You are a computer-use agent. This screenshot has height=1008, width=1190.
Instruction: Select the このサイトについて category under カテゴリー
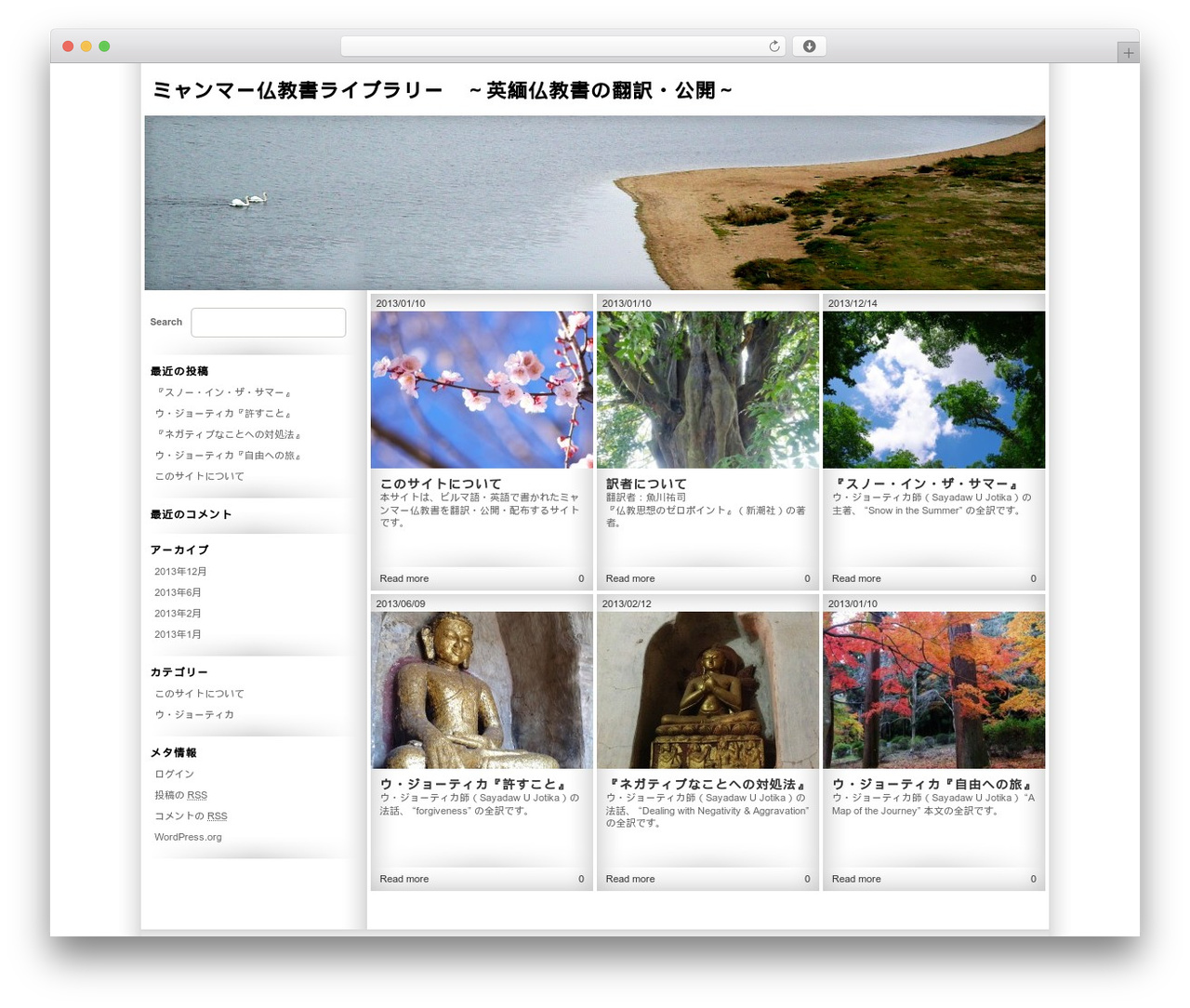point(199,694)
